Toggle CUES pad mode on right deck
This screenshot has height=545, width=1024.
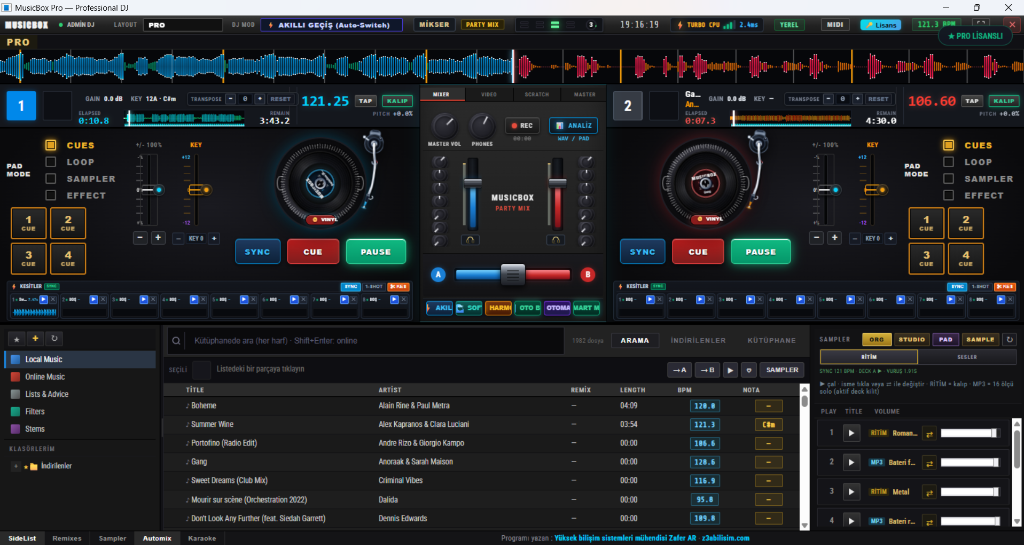tap(948, 145)
